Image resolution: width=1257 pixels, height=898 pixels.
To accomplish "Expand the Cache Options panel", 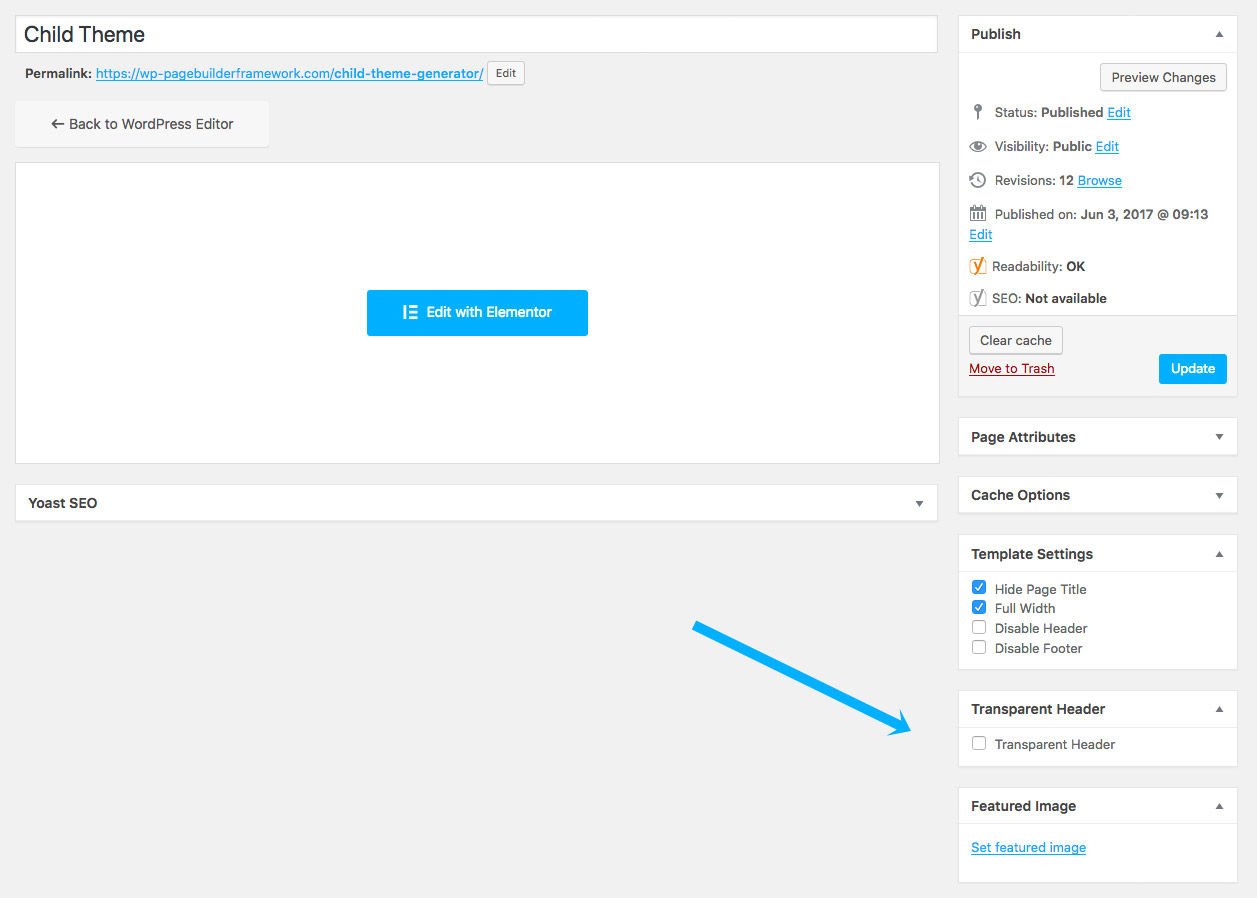I will (x=1219, y=495).
